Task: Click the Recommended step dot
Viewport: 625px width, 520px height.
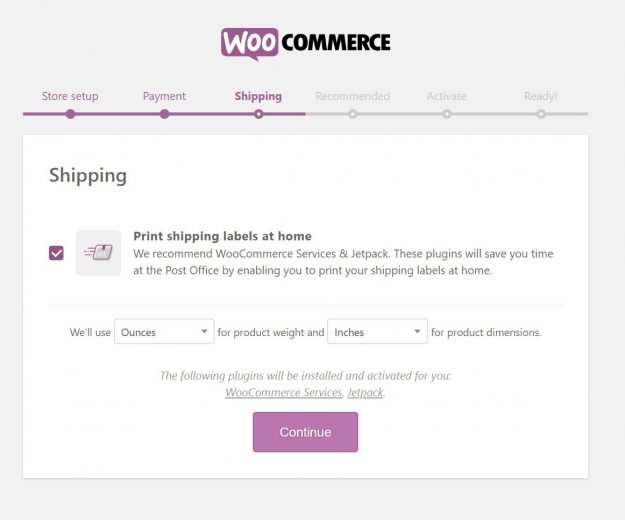Action: click(x=353, y=114)
